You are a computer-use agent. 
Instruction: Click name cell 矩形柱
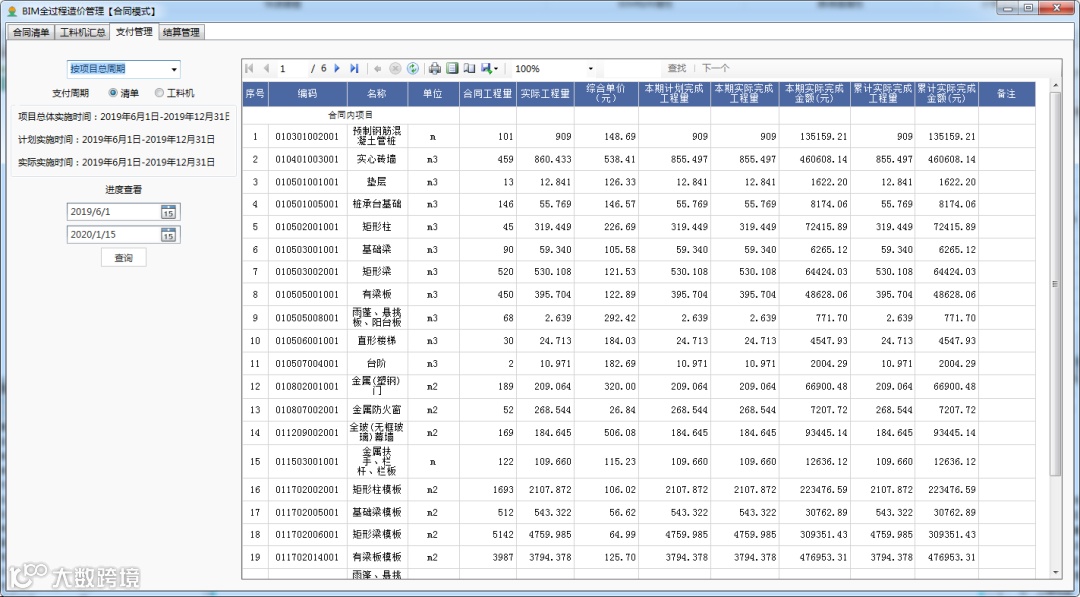click(x=377, y=227)
